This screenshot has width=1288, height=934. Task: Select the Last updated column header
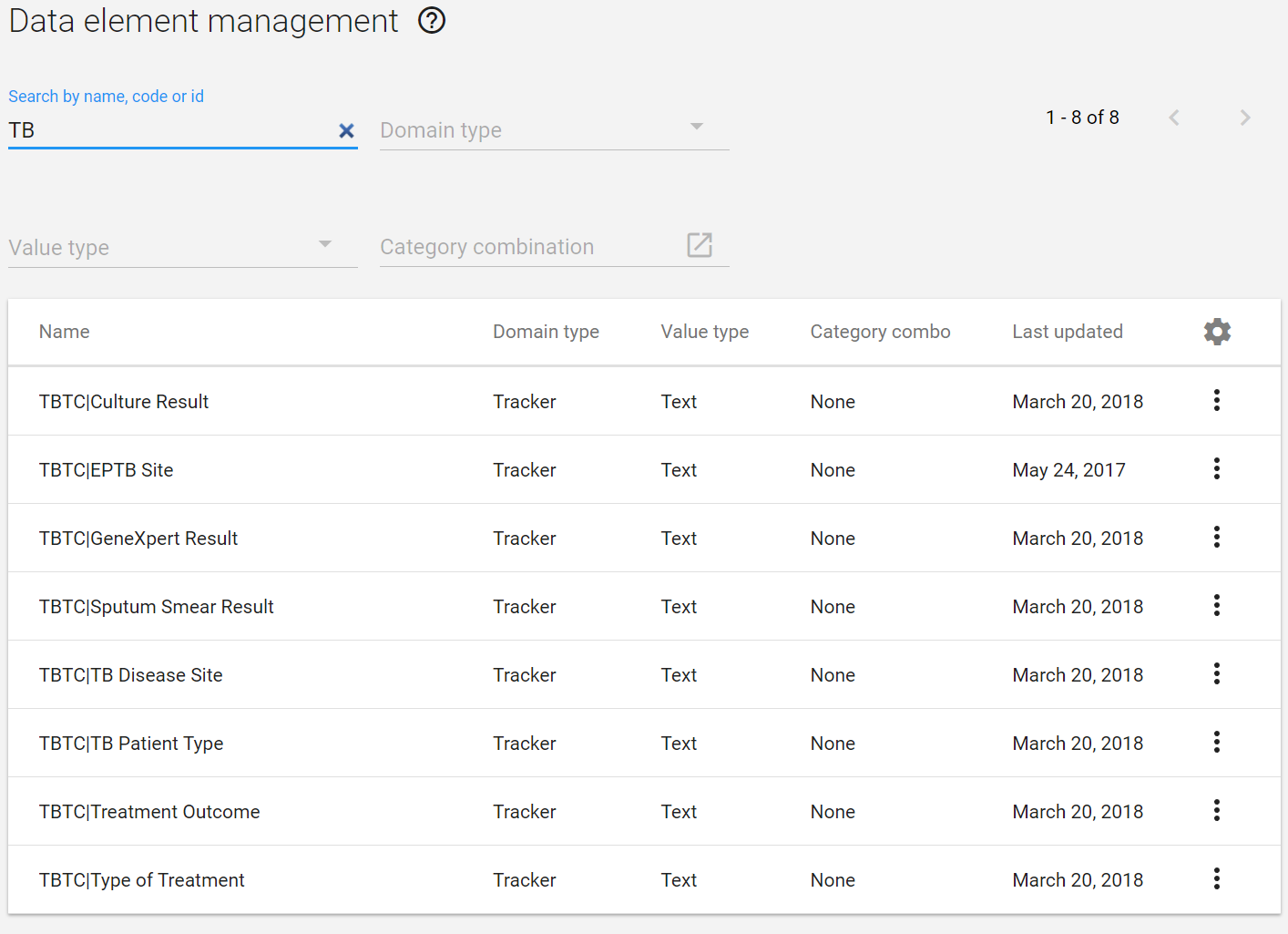(x=1068, y=332)
